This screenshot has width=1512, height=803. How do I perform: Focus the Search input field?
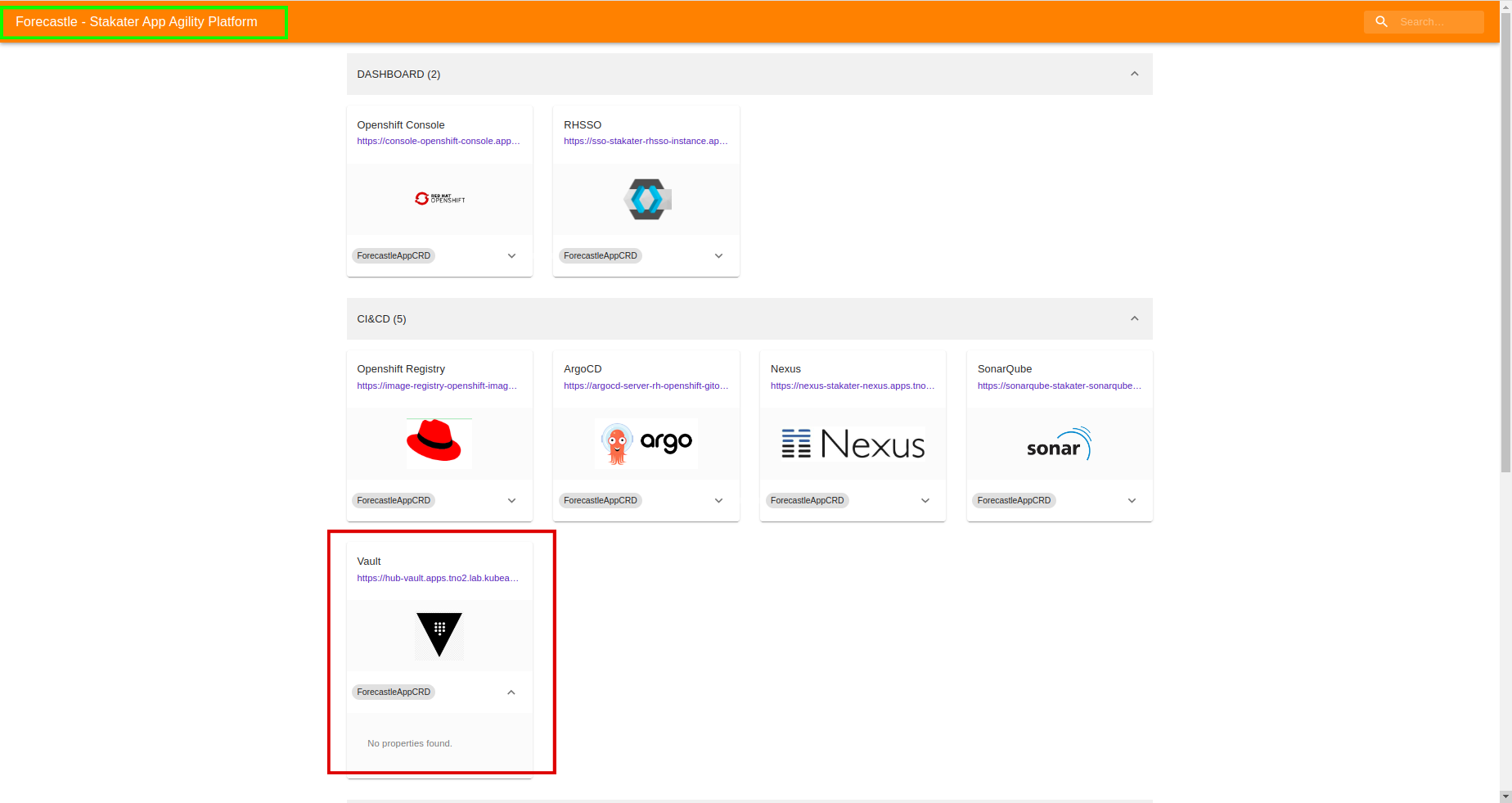1438,22
